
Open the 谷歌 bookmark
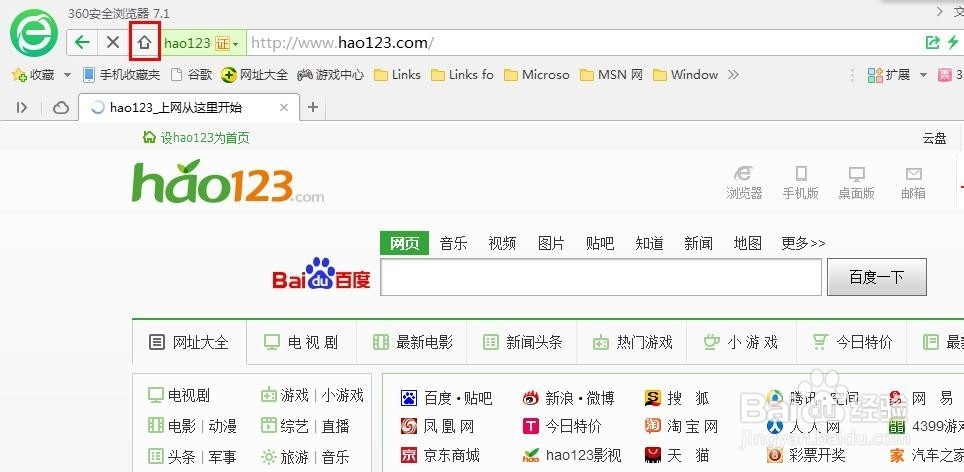(192, 75)
